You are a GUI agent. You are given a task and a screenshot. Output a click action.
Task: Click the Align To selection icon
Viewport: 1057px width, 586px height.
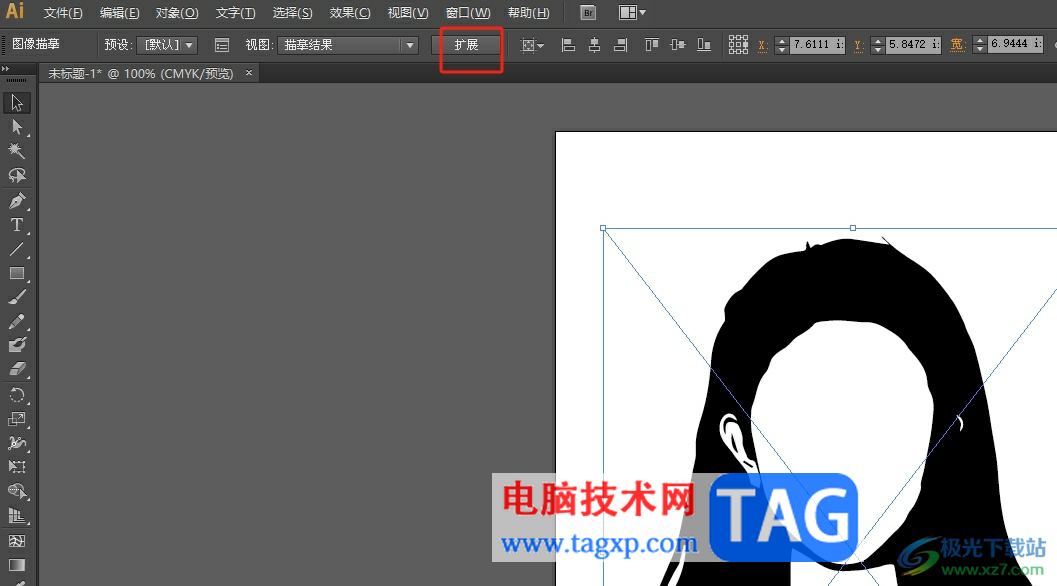pos(533,45)
